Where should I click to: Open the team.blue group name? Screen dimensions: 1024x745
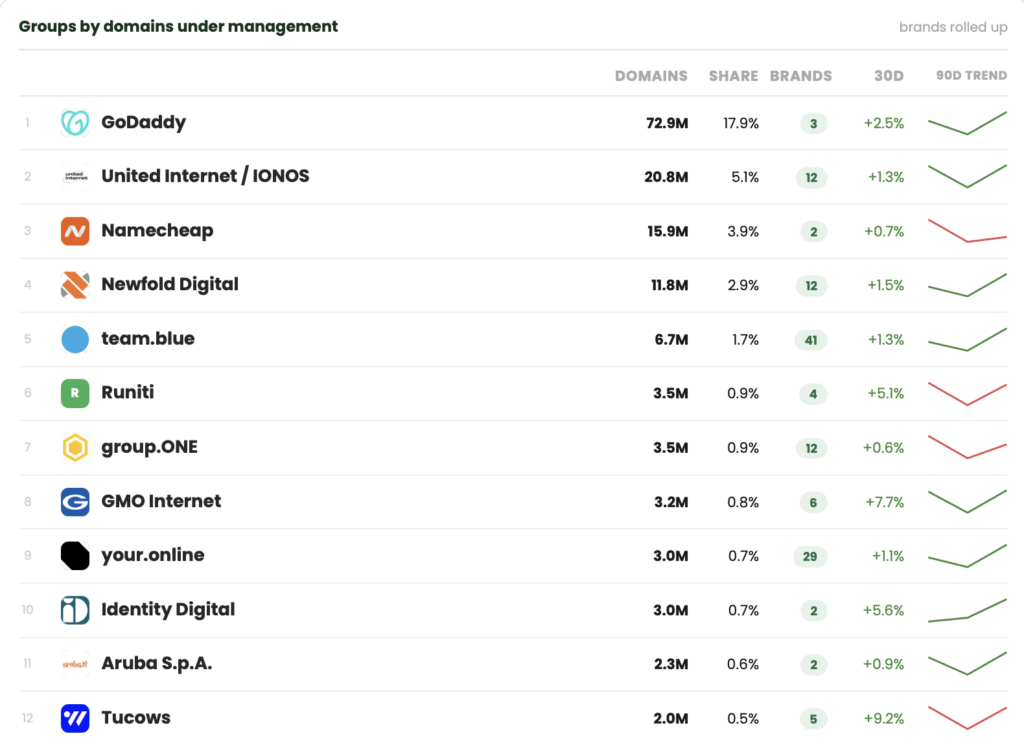click(148, 339)
